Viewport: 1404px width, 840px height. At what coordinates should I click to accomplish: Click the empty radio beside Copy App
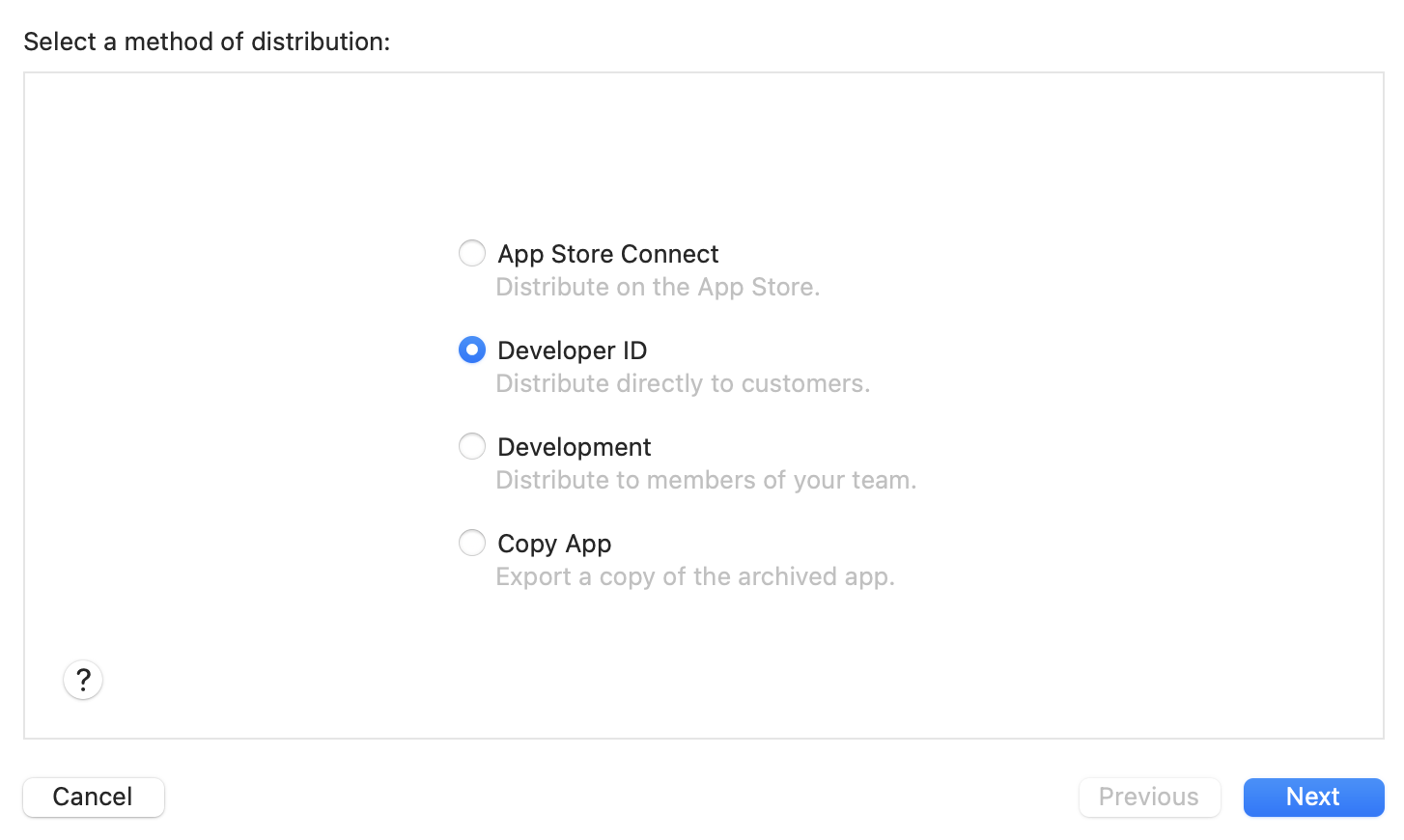[x=472, y=543]
